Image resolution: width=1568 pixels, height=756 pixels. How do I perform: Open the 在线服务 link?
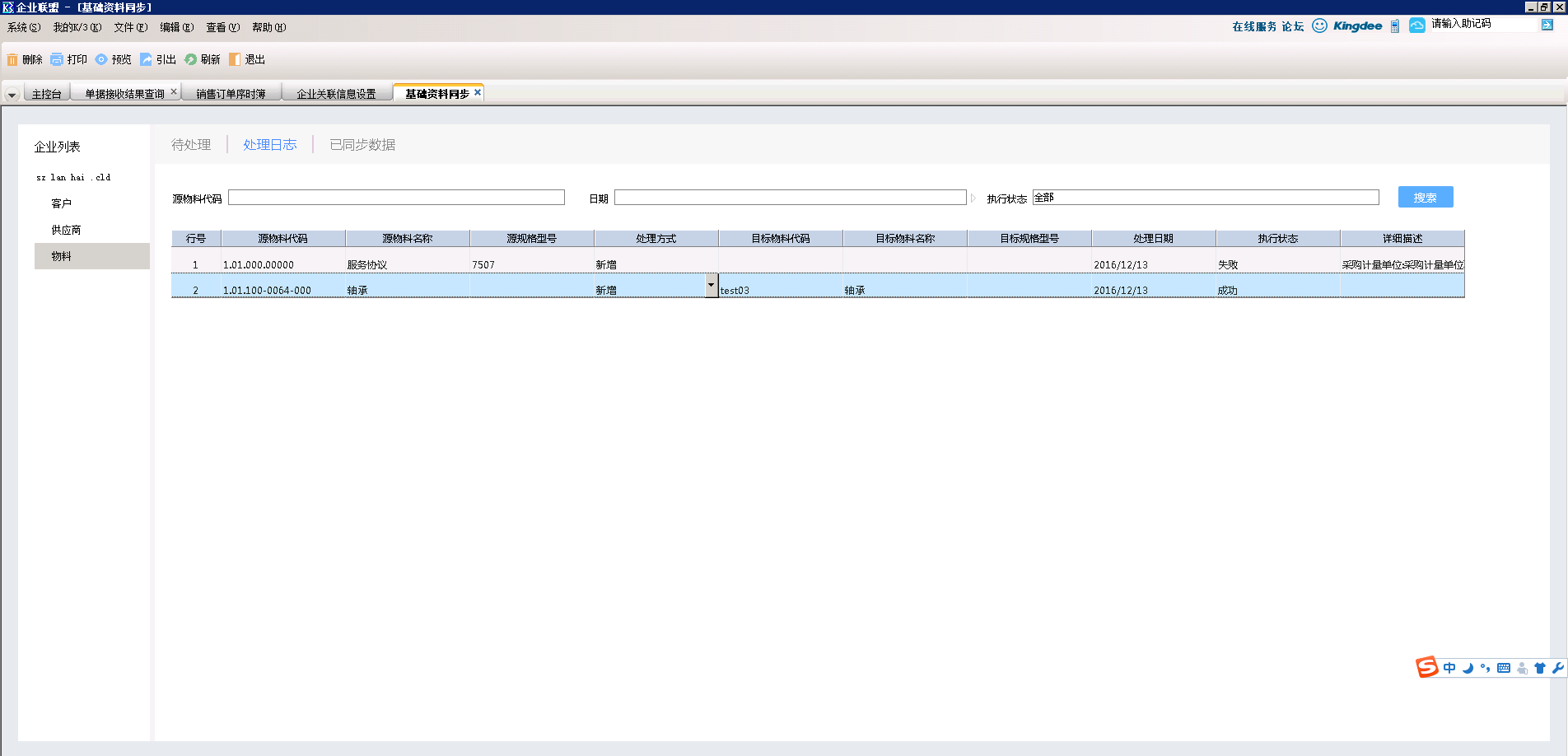1253,26
